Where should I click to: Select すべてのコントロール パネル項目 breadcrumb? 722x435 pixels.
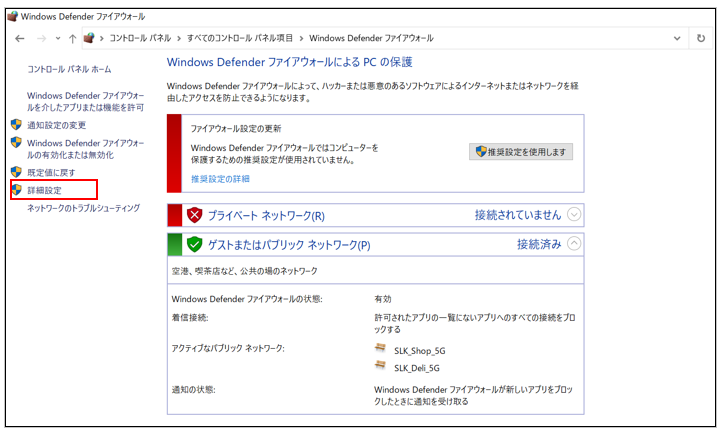click(x=240, y=38)
